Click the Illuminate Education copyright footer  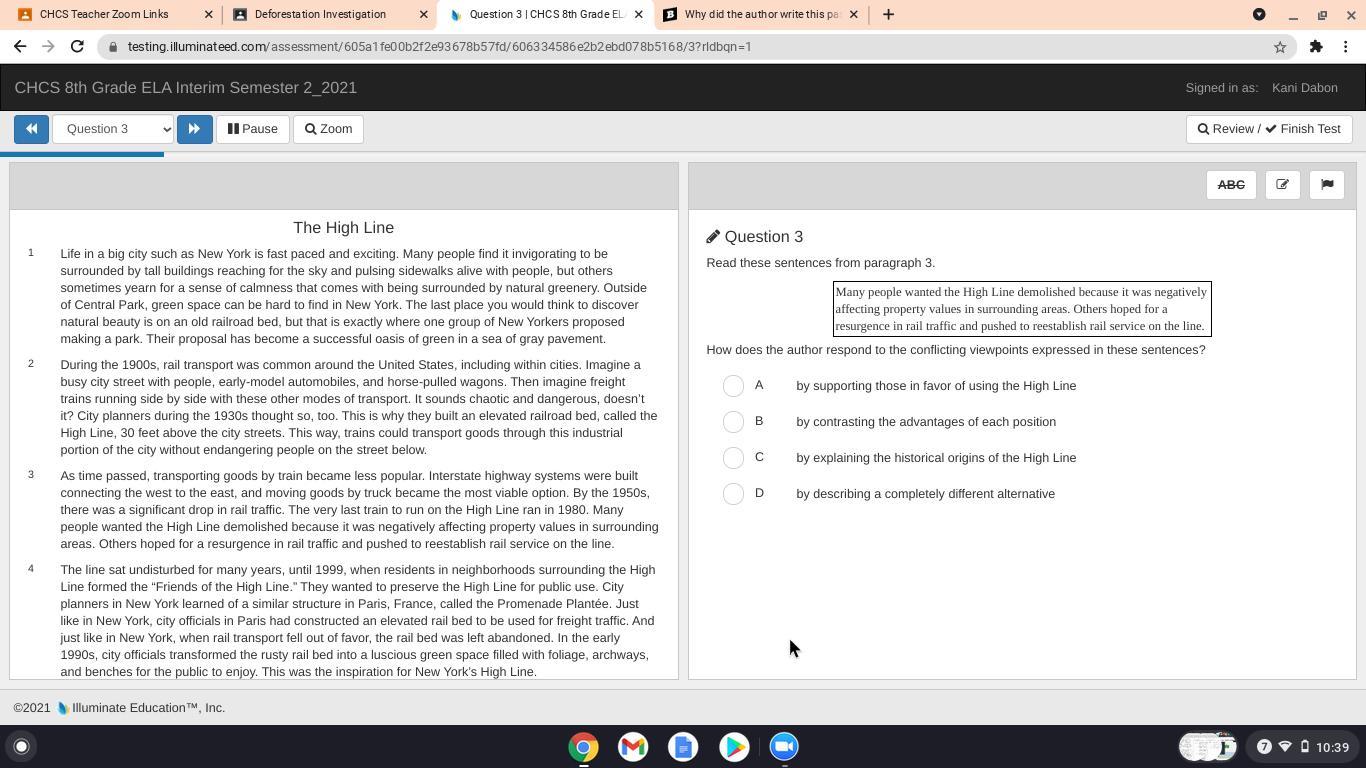tap(119, 708)
